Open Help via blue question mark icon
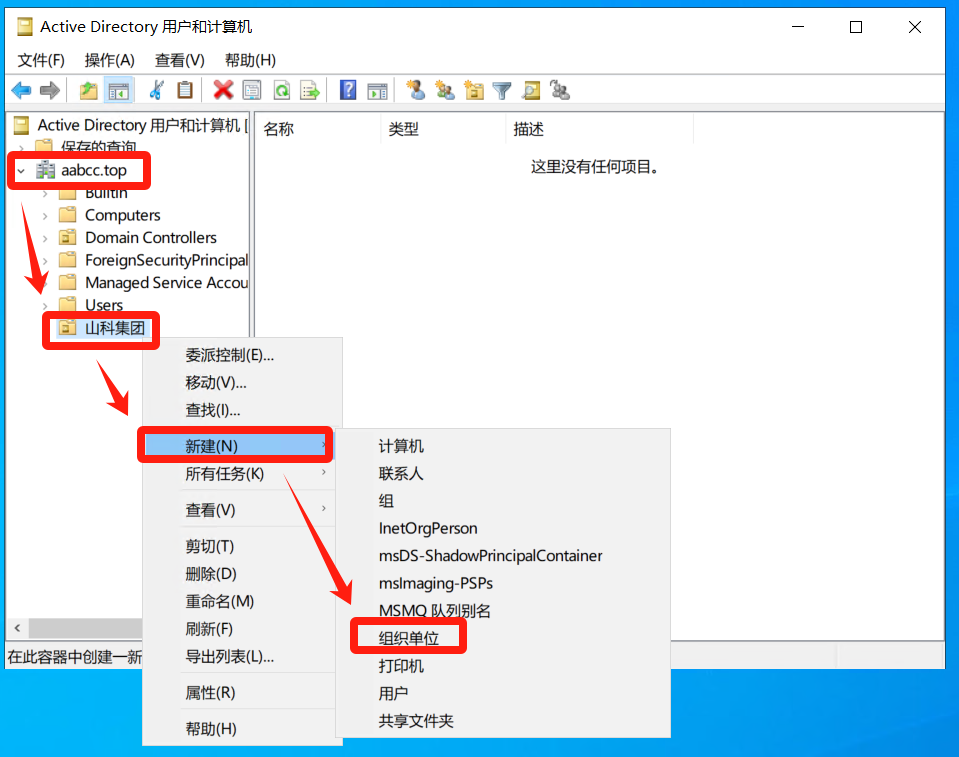The height and width of the screenshot is (757, 959). tap(348, 91)
